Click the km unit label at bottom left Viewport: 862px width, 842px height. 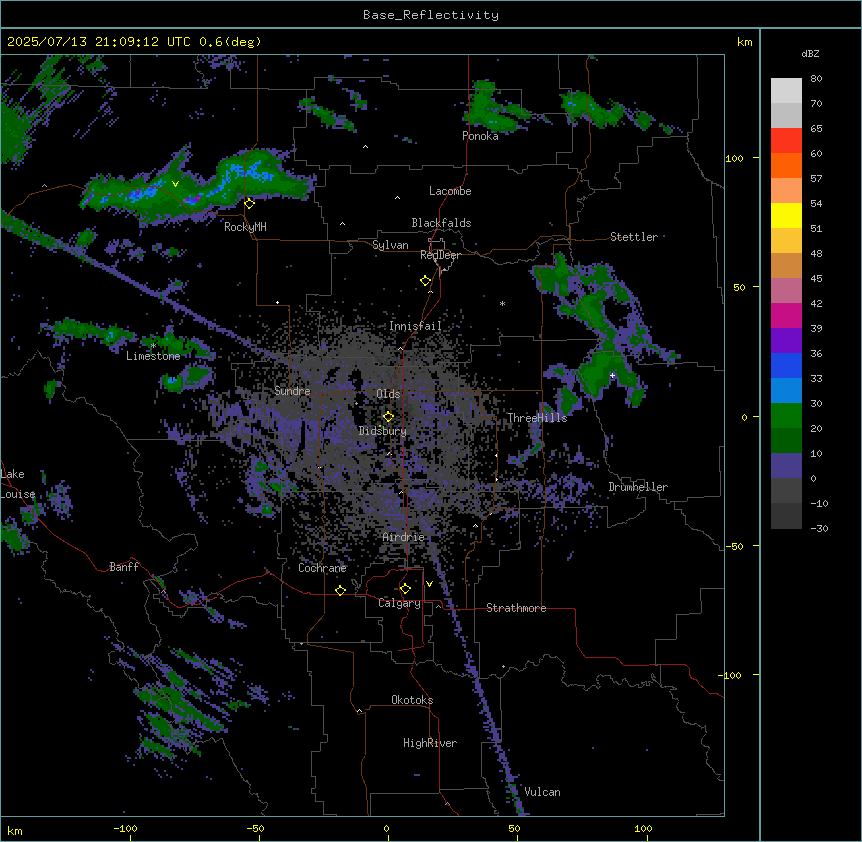tap(14, 830)
